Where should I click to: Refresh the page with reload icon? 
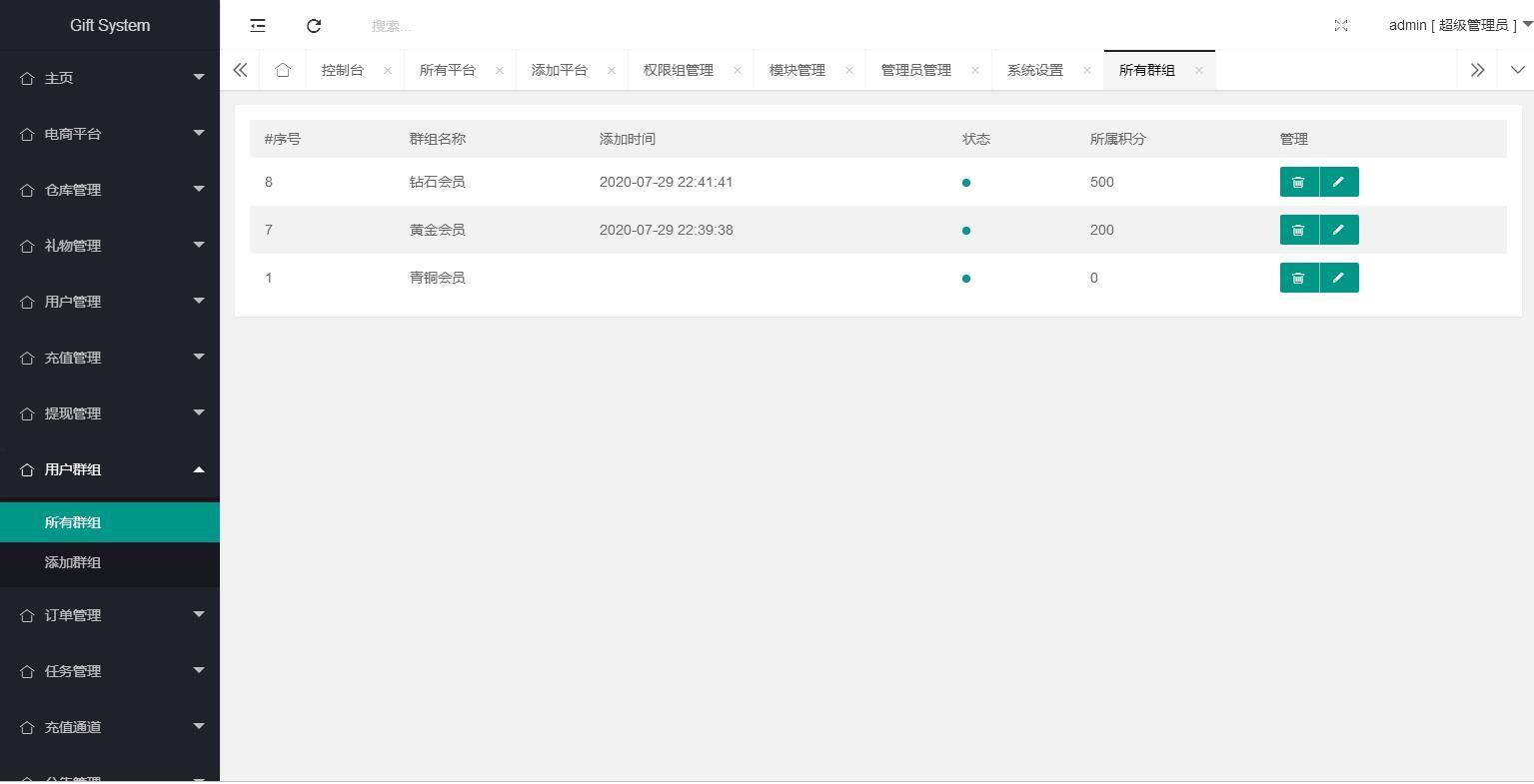[314, 25]
